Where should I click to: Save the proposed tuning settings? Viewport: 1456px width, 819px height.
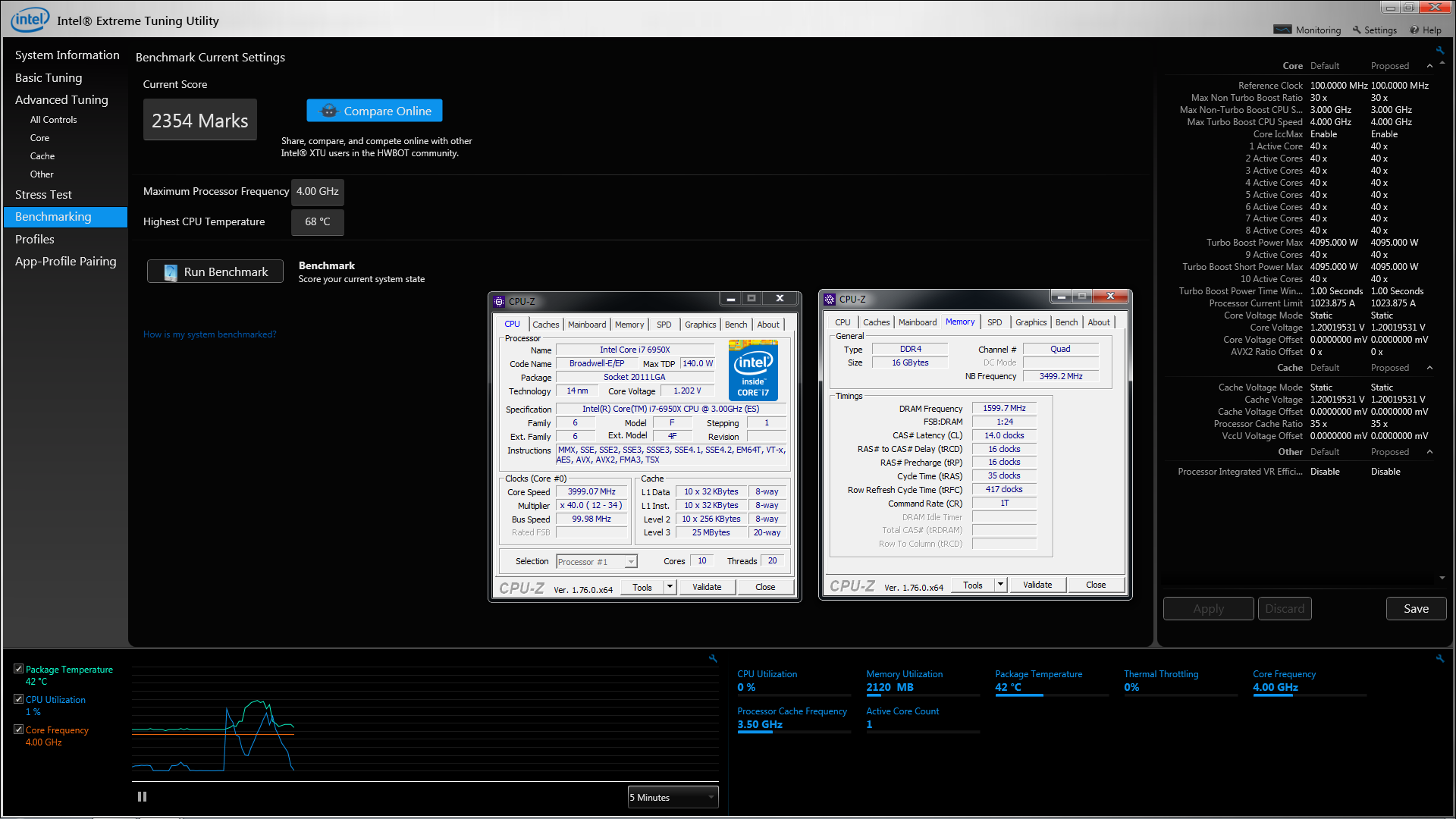[x=1415, y=608]
